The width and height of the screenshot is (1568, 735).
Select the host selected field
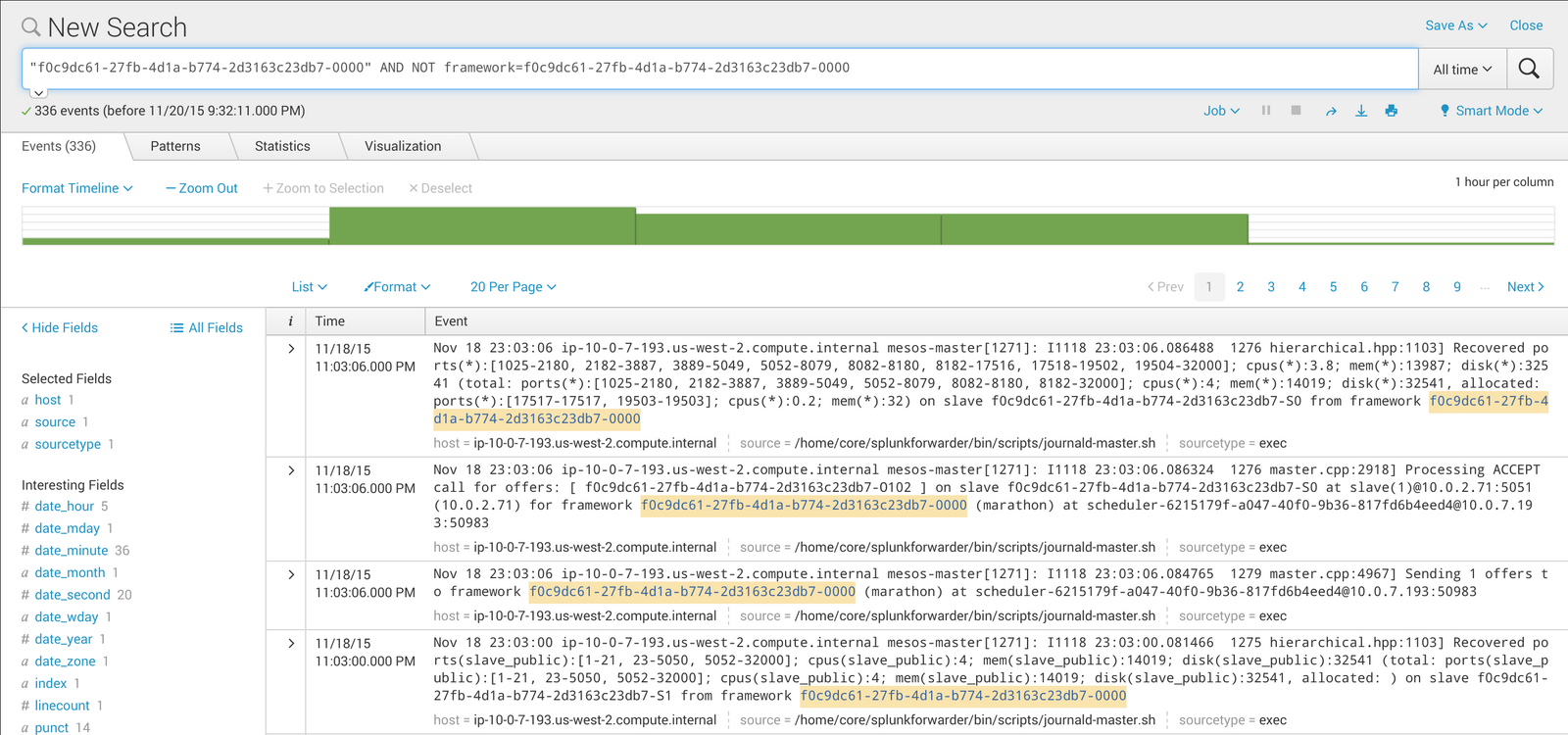[x=48, y=400]
